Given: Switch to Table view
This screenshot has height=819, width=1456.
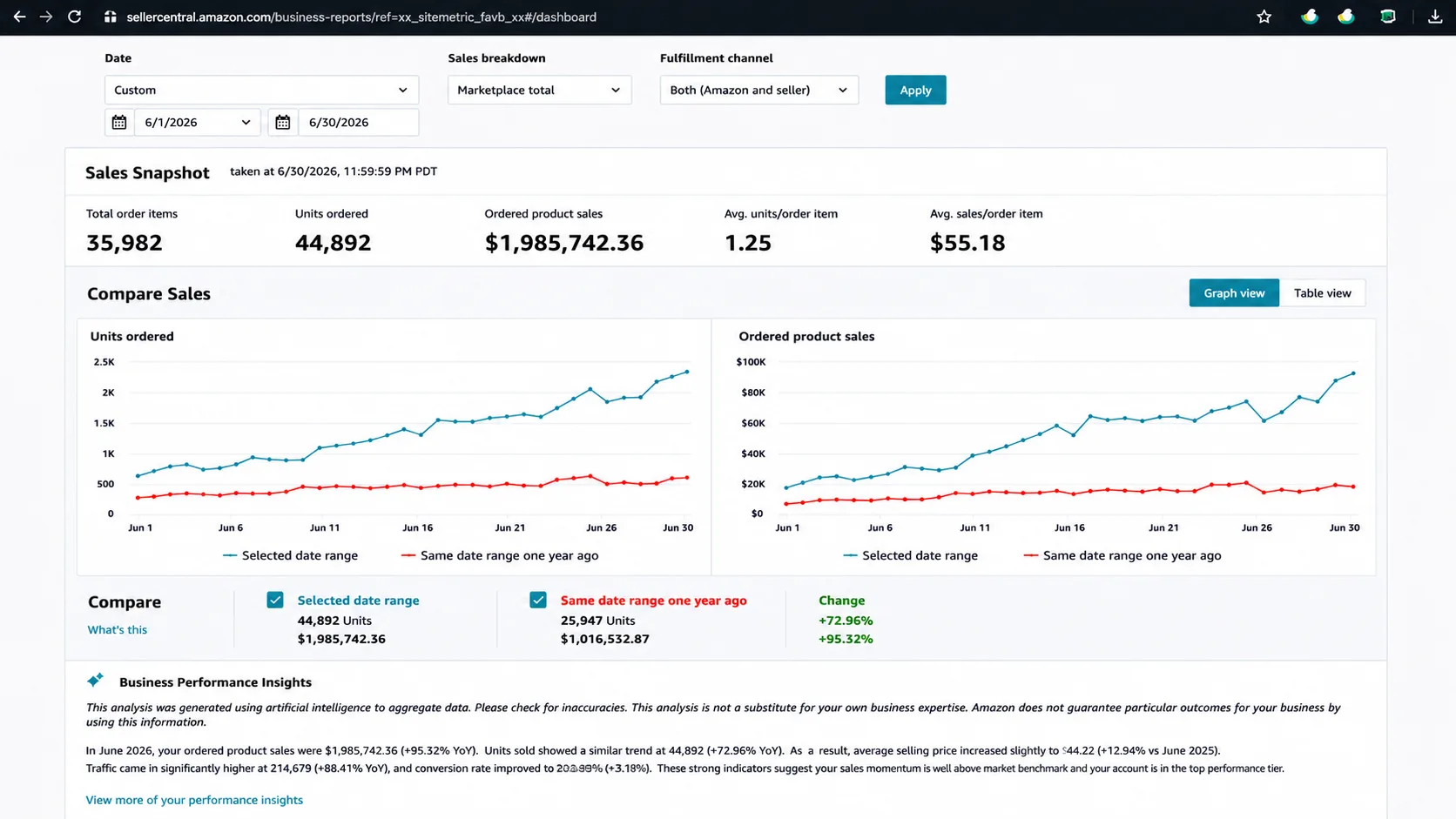Looking at the screenshot, I should 1322,293.
